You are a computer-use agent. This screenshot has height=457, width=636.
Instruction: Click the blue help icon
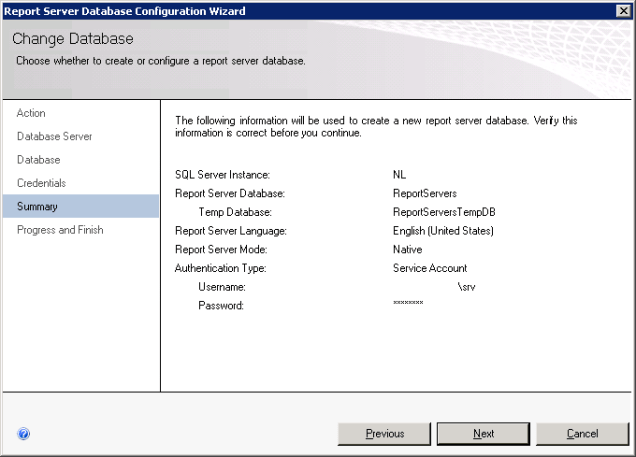click(x=24, y=434)
